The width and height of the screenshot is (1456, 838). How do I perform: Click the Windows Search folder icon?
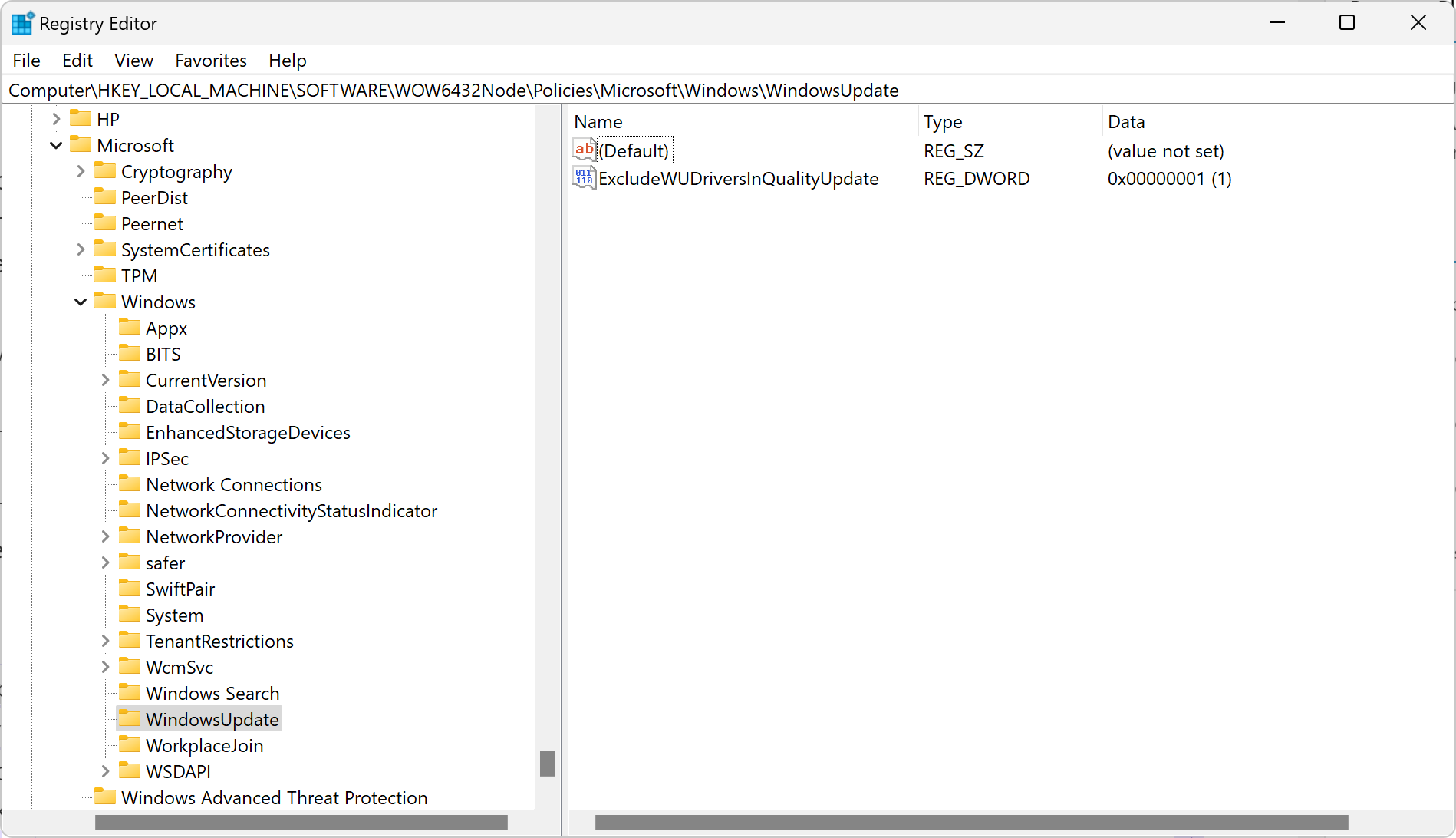click(130, 692)
